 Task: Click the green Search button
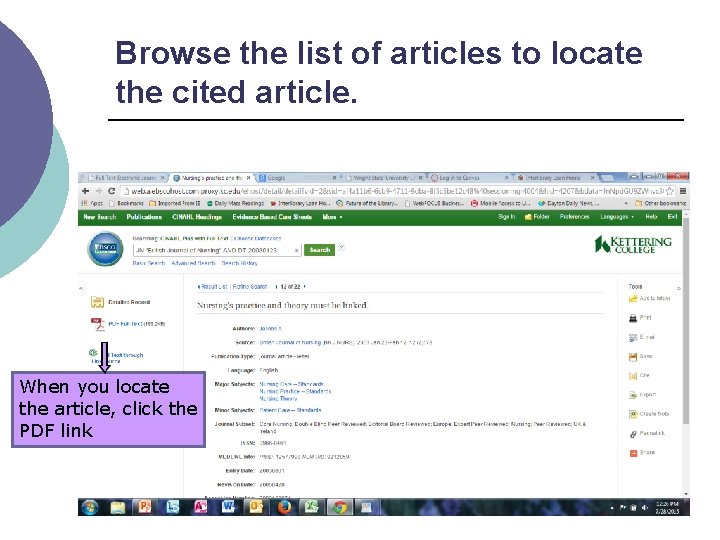320,250
